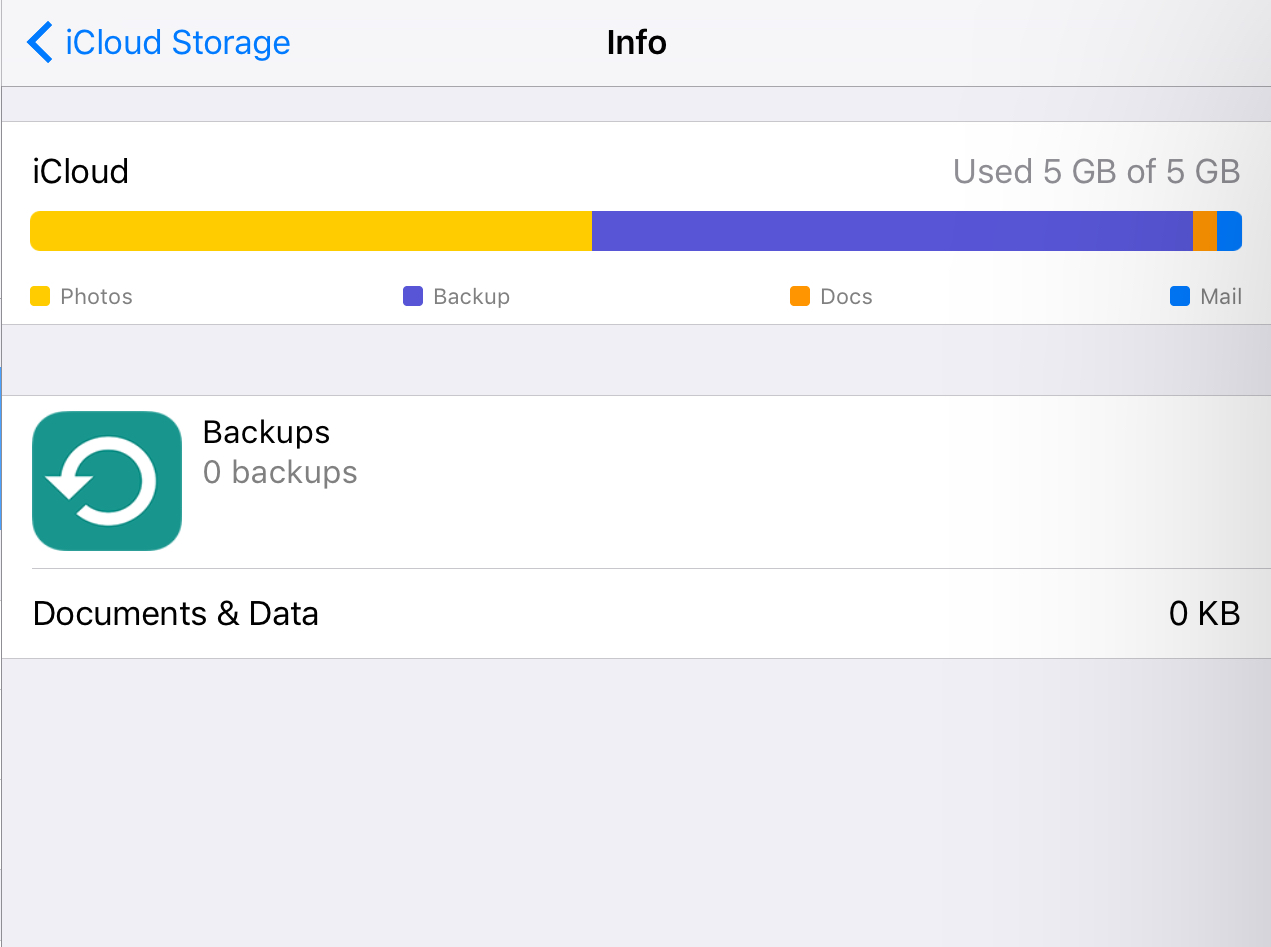The image size is (1271, 947).
Task: Click the purple Backup legend swatch
Action: pos(413,296)
